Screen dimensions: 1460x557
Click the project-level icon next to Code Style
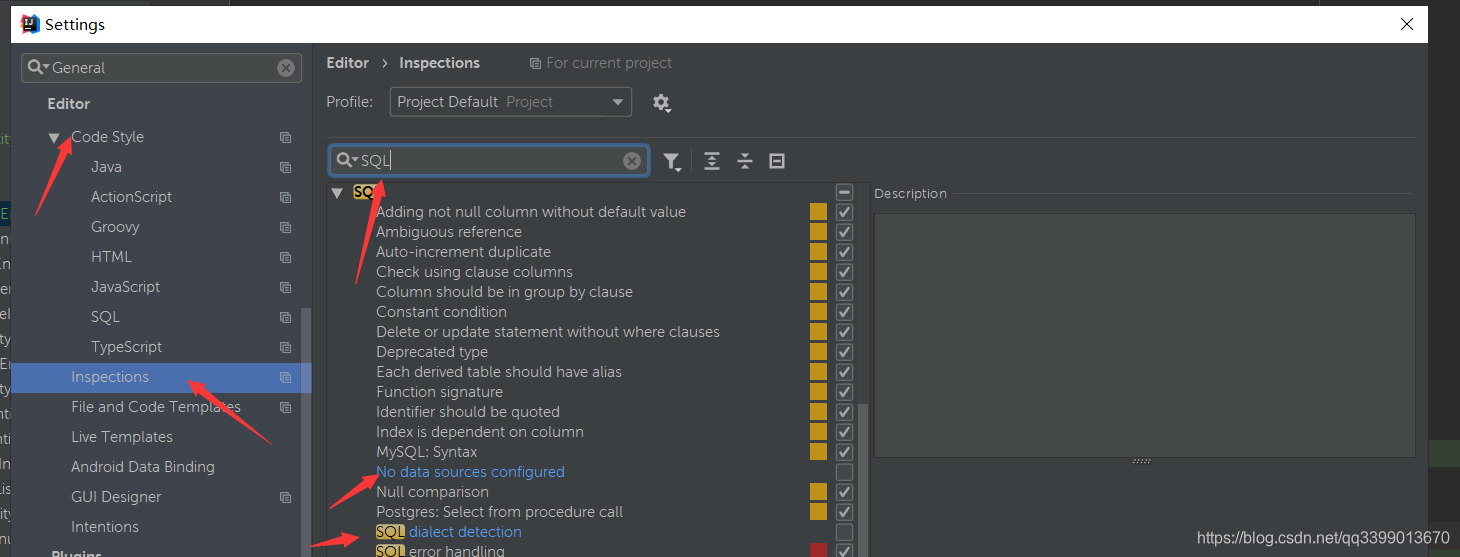(x=286, y=137)
